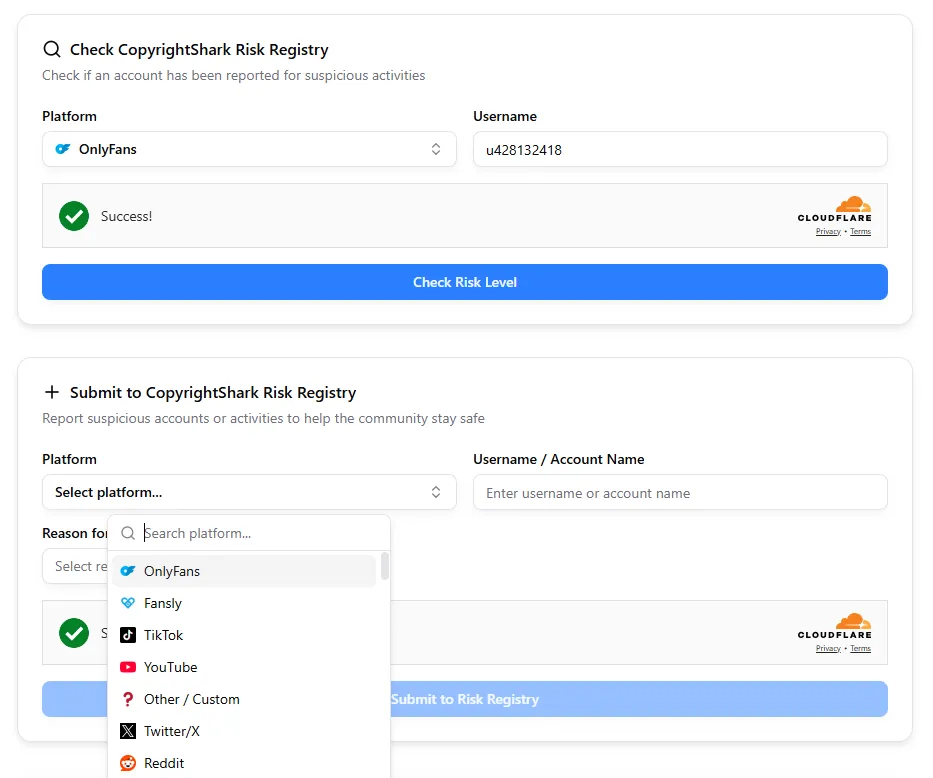Click the green success checkmark in the check section
933x778 pixels.
tap(73, 216)
